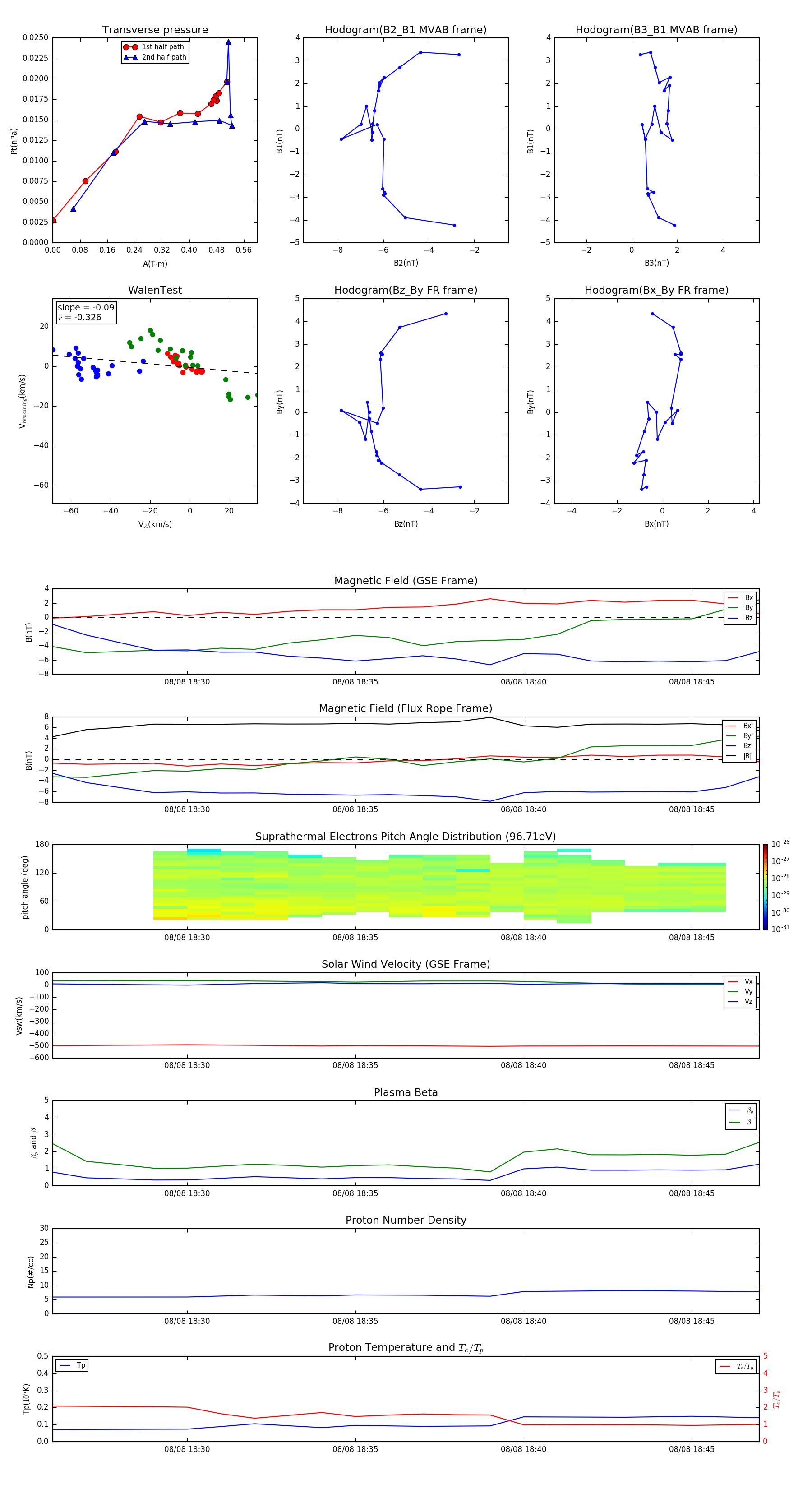
Task: Click the 'Bz(nT)' x-axis label
Action: pos(406,524)
